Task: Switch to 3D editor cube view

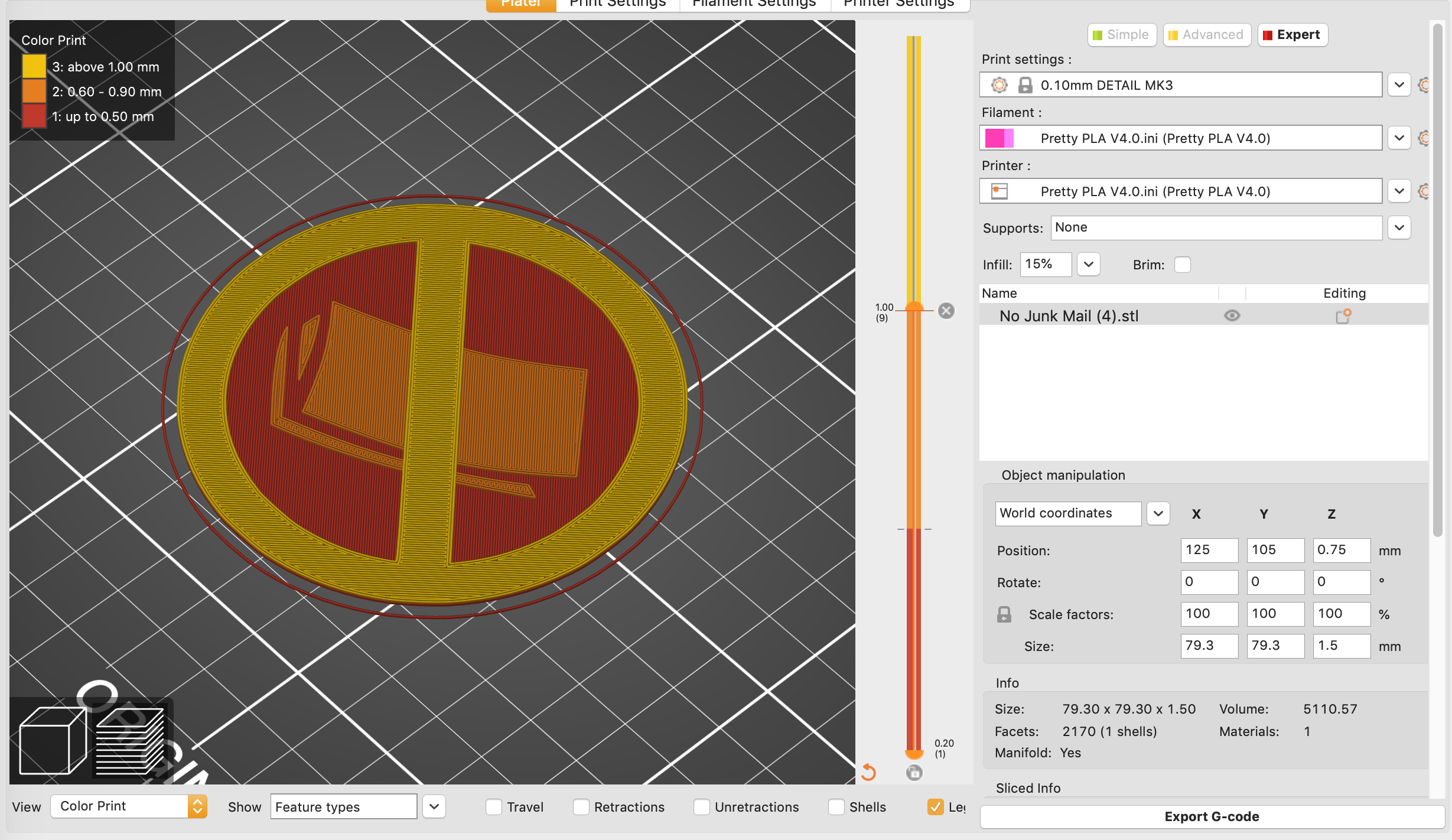Action: click(52, 741)
